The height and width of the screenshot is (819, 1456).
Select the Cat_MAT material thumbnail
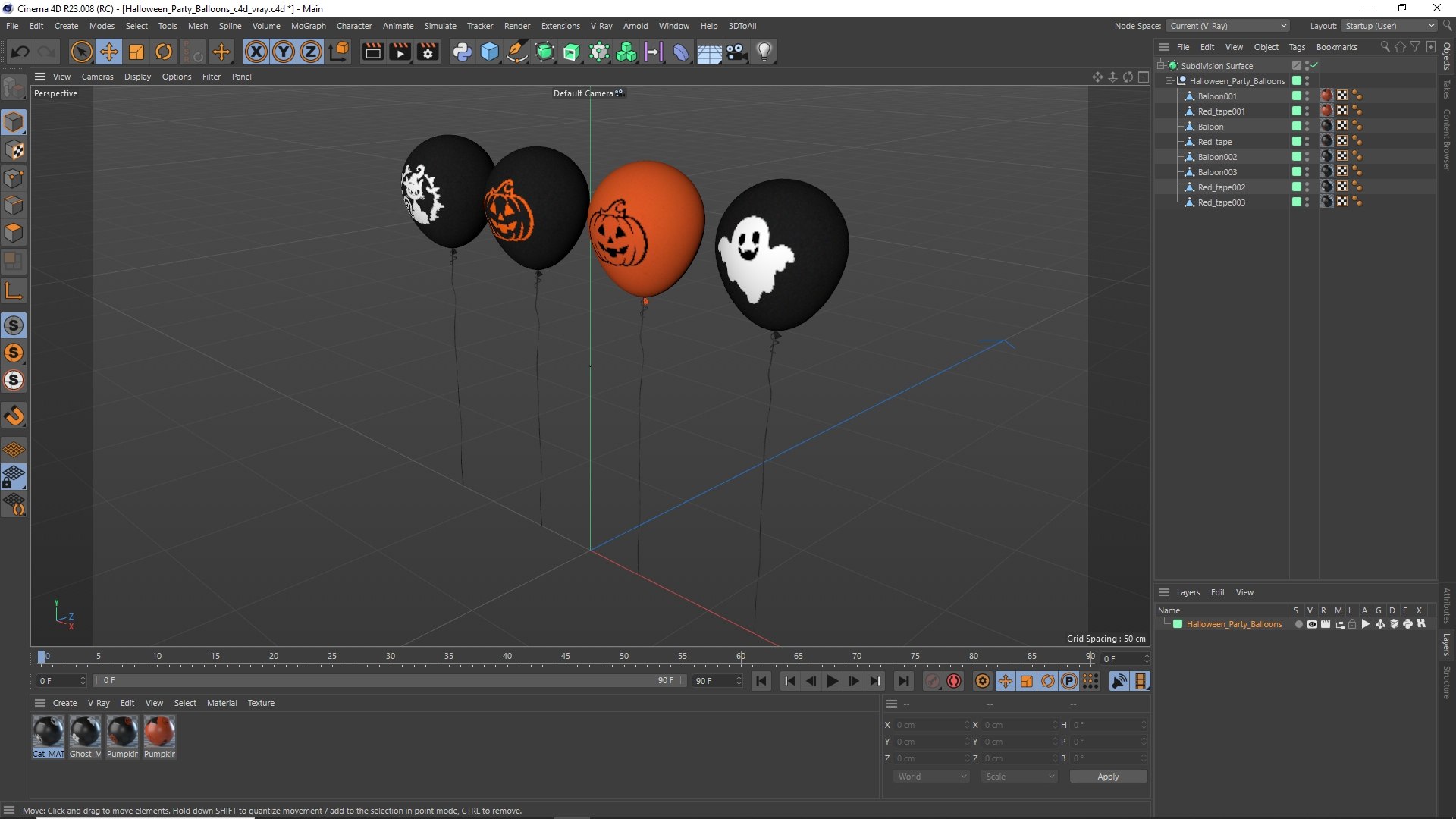coord(49,736)
